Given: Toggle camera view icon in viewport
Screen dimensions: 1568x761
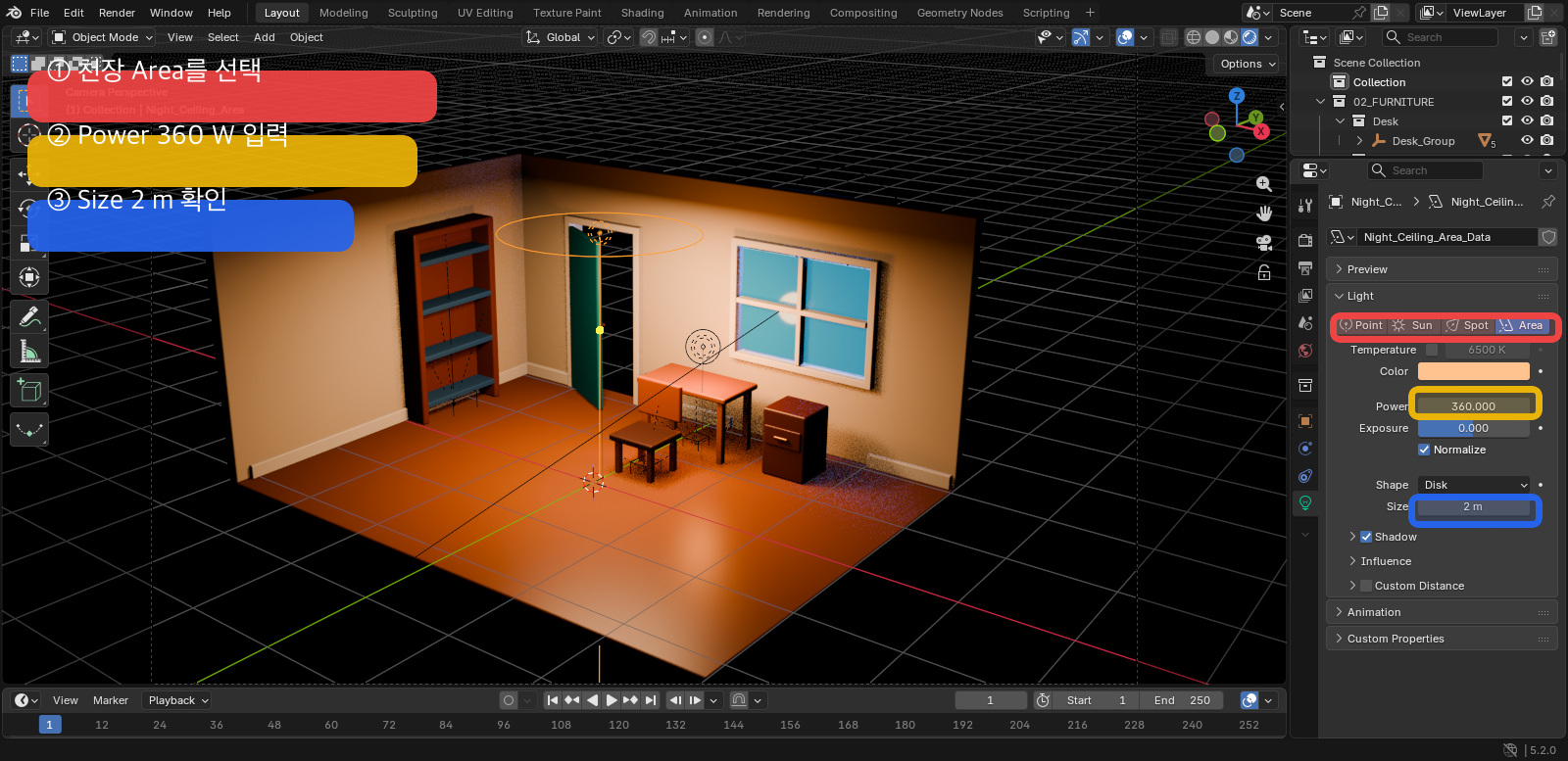Looking at the screenshot, I should 1264,243.
